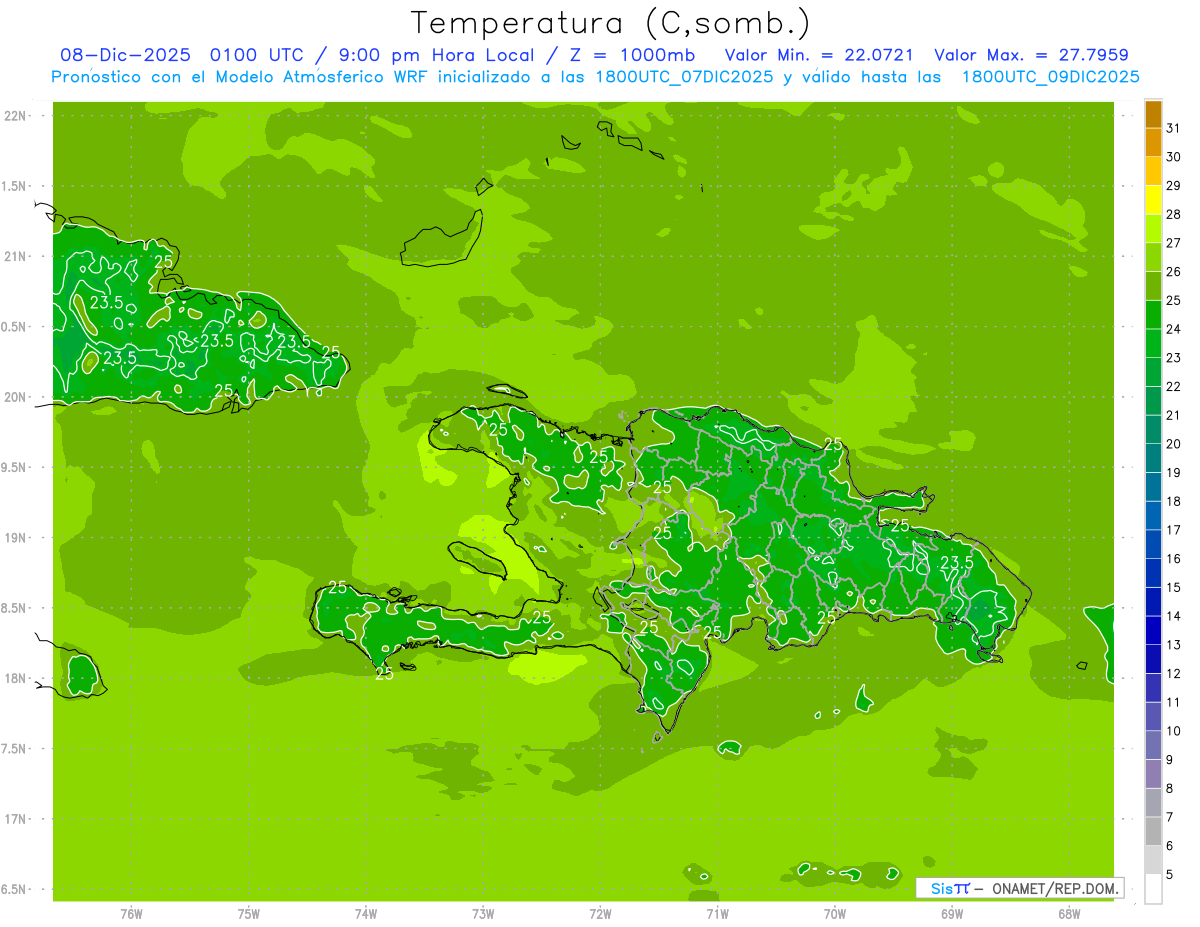Click the legend color band between 8 and 9
1200x927 pixels.
(1153, 774)
